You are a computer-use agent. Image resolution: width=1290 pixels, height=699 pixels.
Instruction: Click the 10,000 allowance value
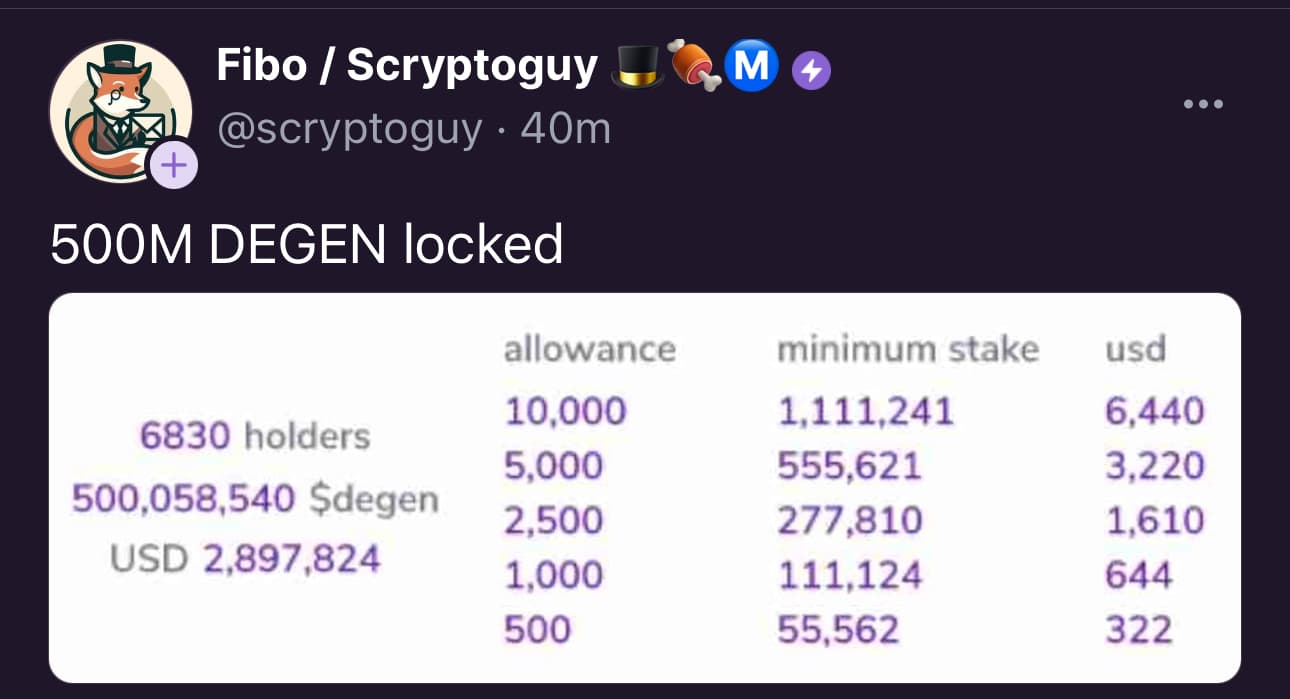(564, 411)
